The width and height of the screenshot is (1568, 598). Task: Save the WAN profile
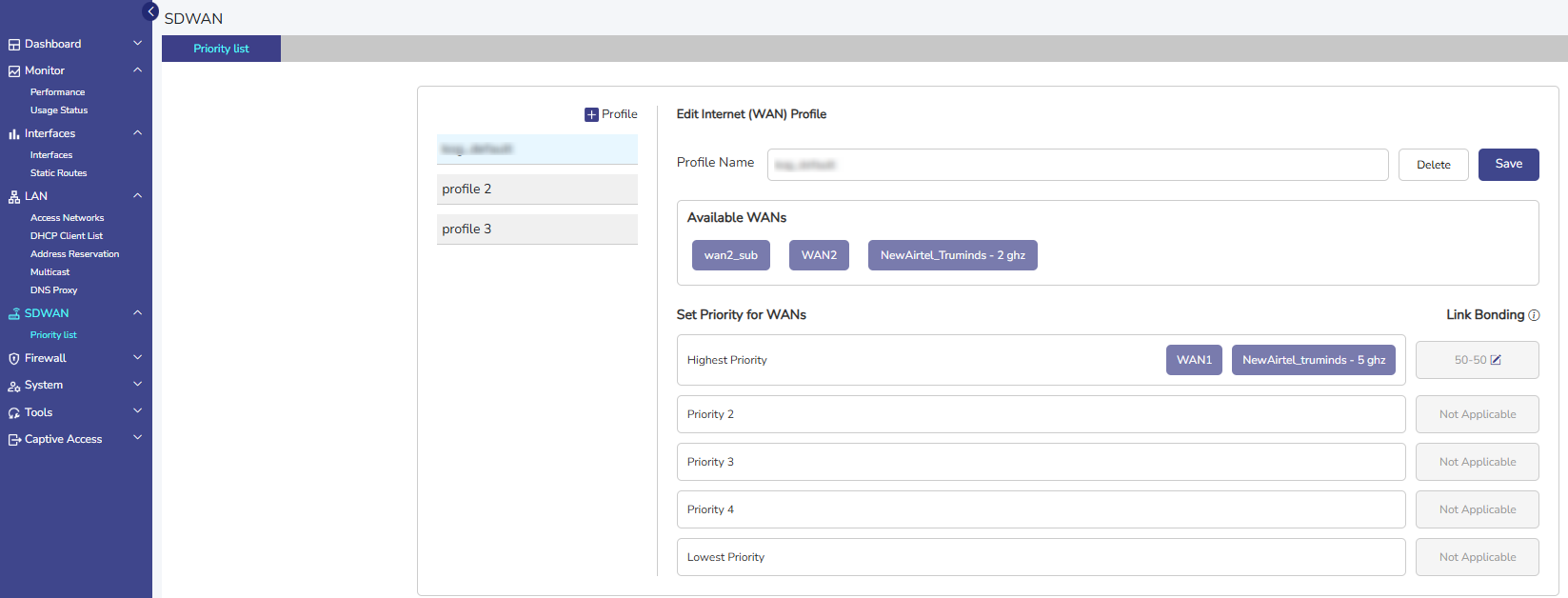1508,164
